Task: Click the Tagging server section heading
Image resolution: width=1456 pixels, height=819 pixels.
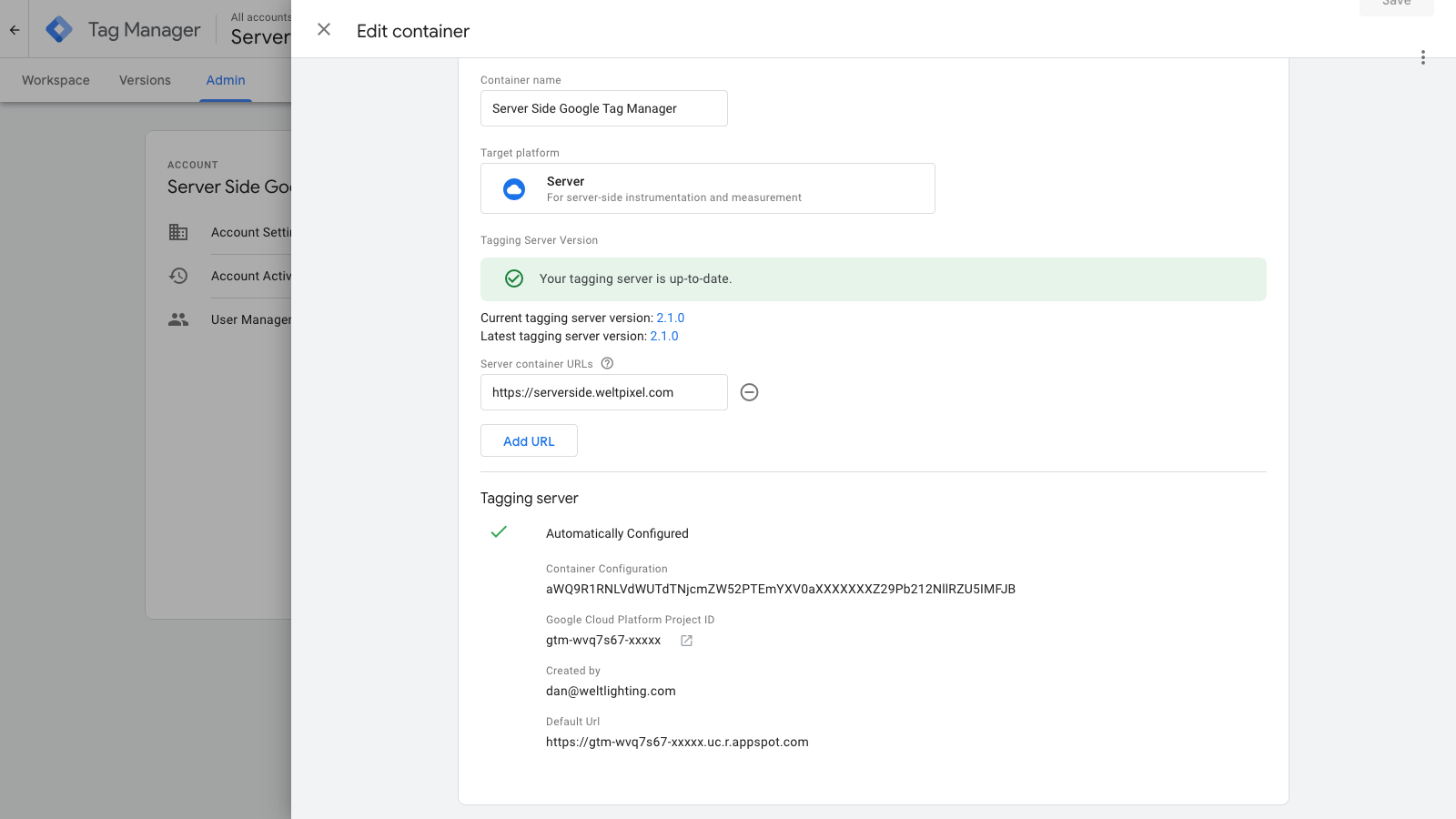Action: pos(530,498)
